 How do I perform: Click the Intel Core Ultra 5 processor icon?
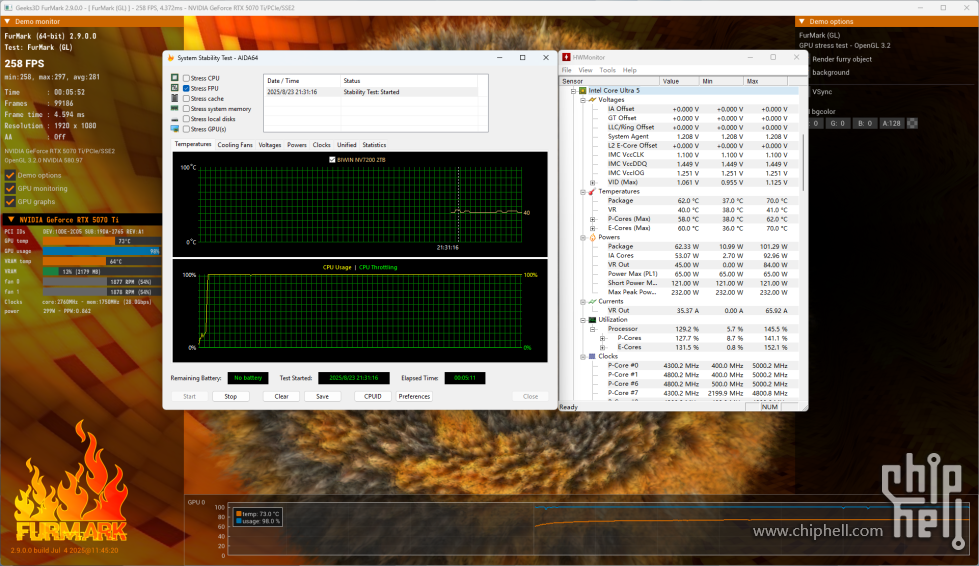tap(583, 90)
